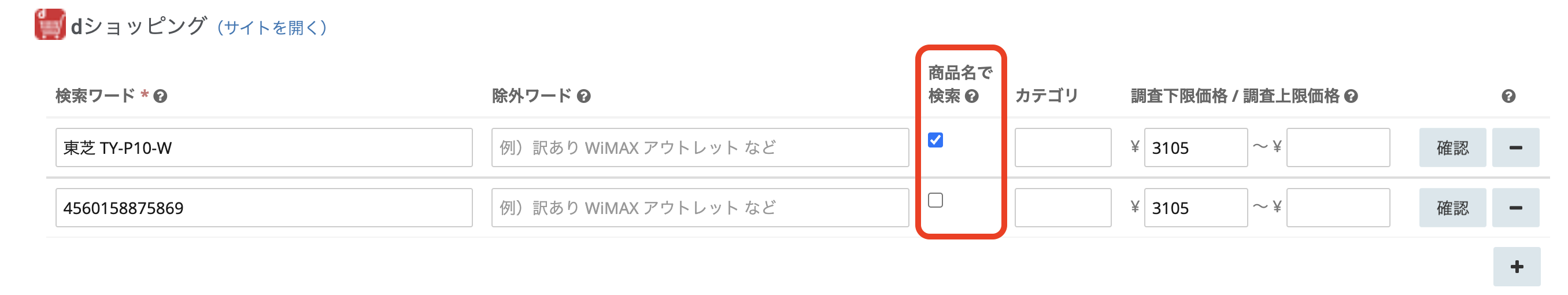
Task: Click the search word field containing 東芝 TY-P10-W
Action: [264, 147]
